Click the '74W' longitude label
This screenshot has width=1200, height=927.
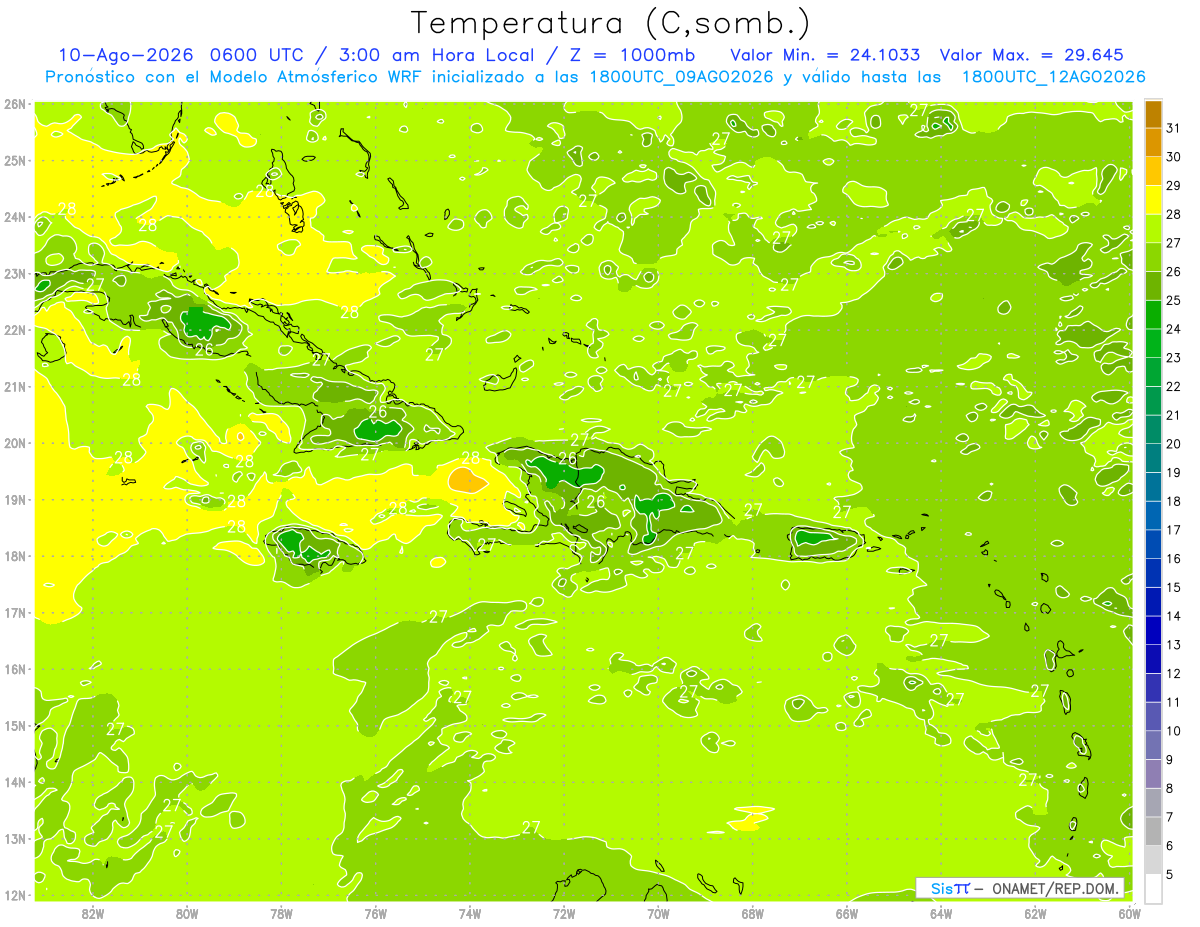tap(470, 913)
